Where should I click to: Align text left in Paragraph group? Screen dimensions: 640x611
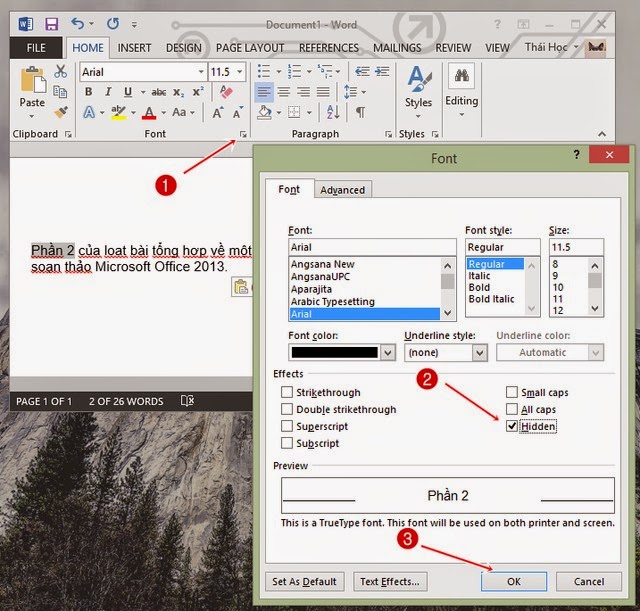[264, 92]
